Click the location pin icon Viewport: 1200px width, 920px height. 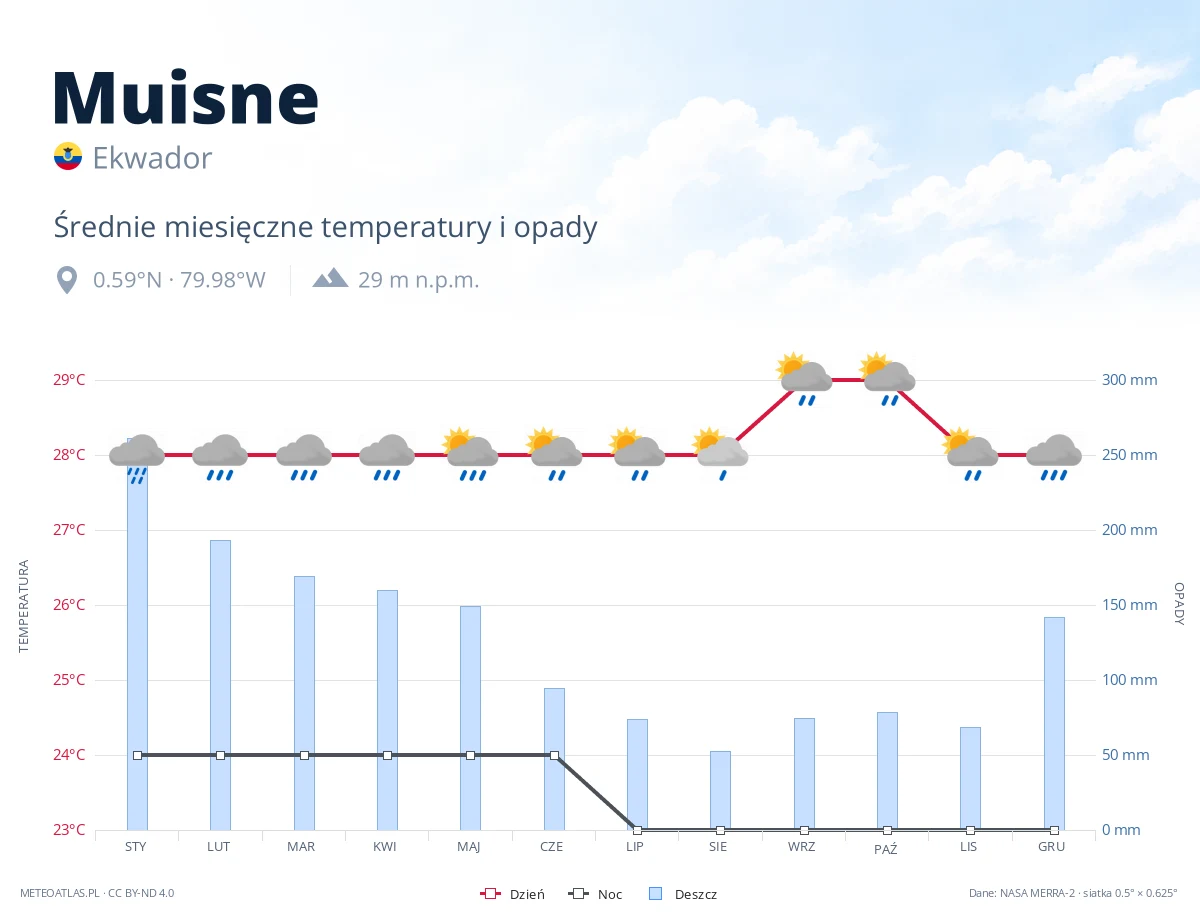[67, 280]
